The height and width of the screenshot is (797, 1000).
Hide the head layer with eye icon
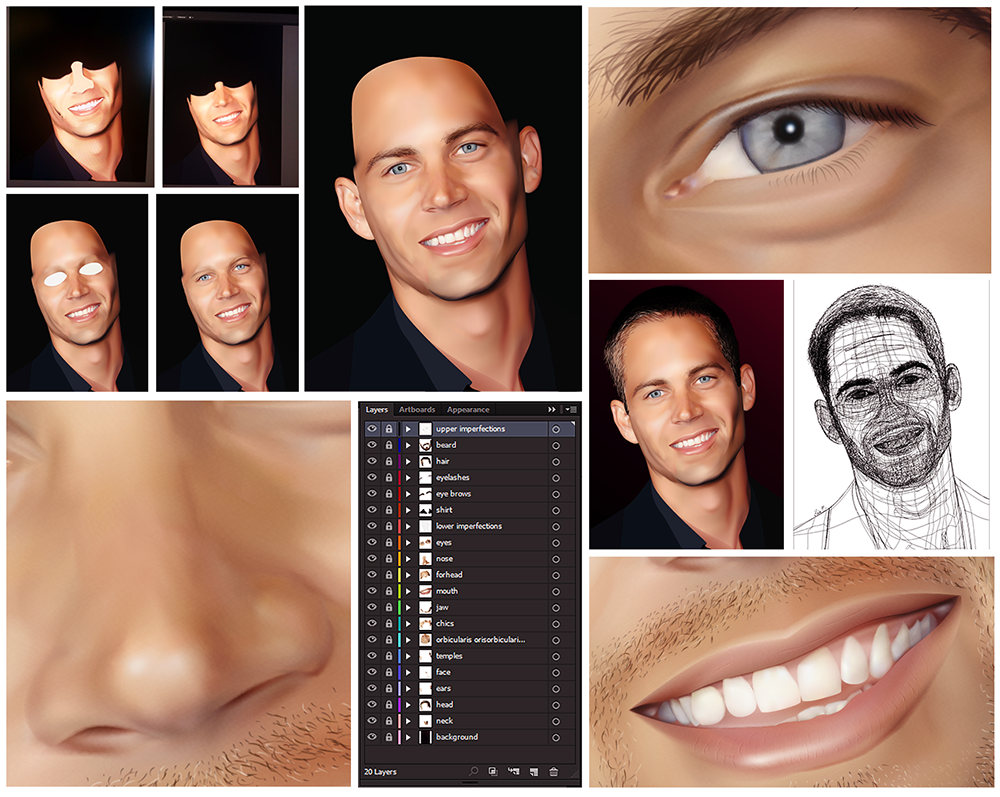pos(372,705)
